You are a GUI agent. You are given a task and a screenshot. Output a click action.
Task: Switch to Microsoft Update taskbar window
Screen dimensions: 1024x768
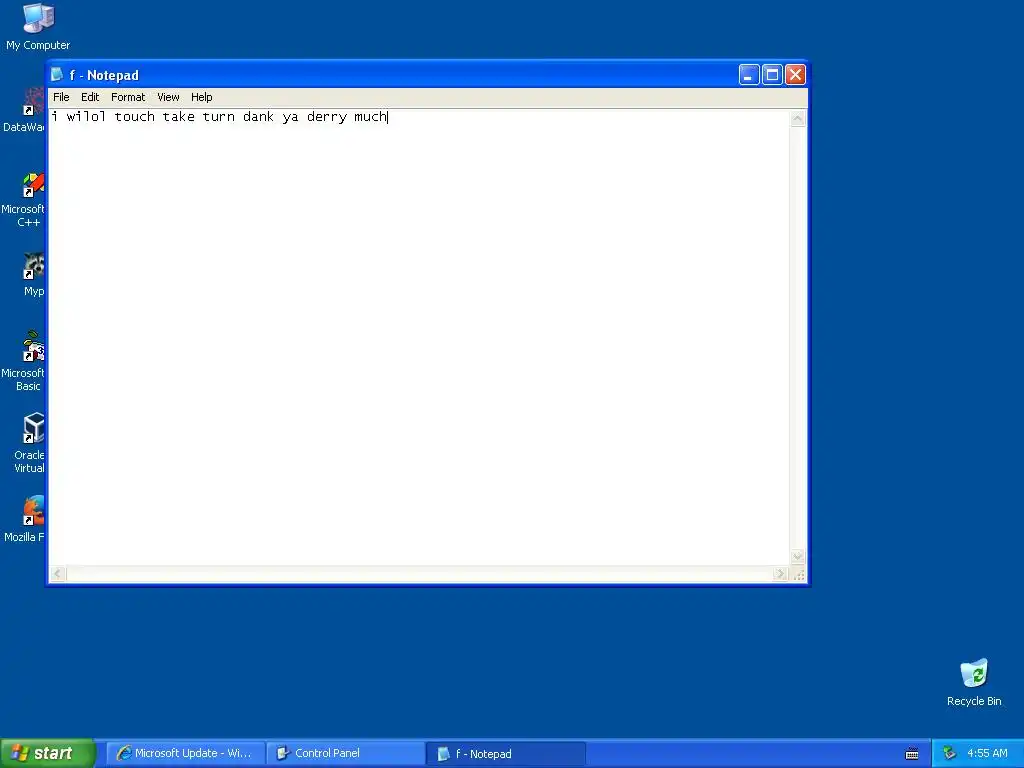pos(185,754)
